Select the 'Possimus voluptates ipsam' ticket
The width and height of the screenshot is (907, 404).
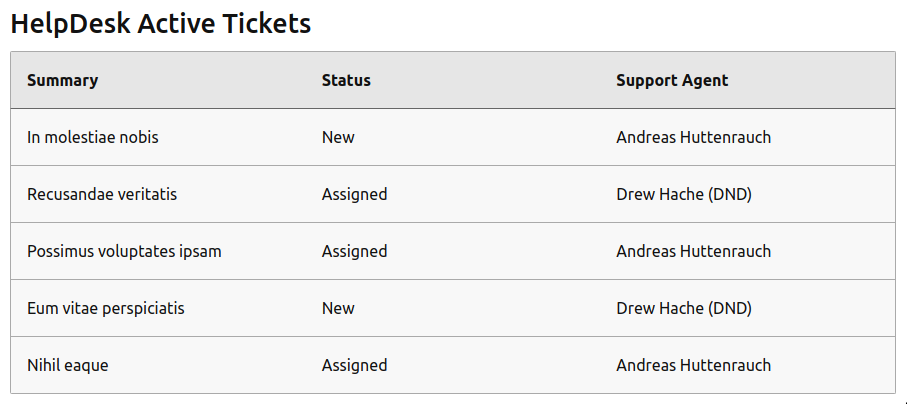coord(124,251)
